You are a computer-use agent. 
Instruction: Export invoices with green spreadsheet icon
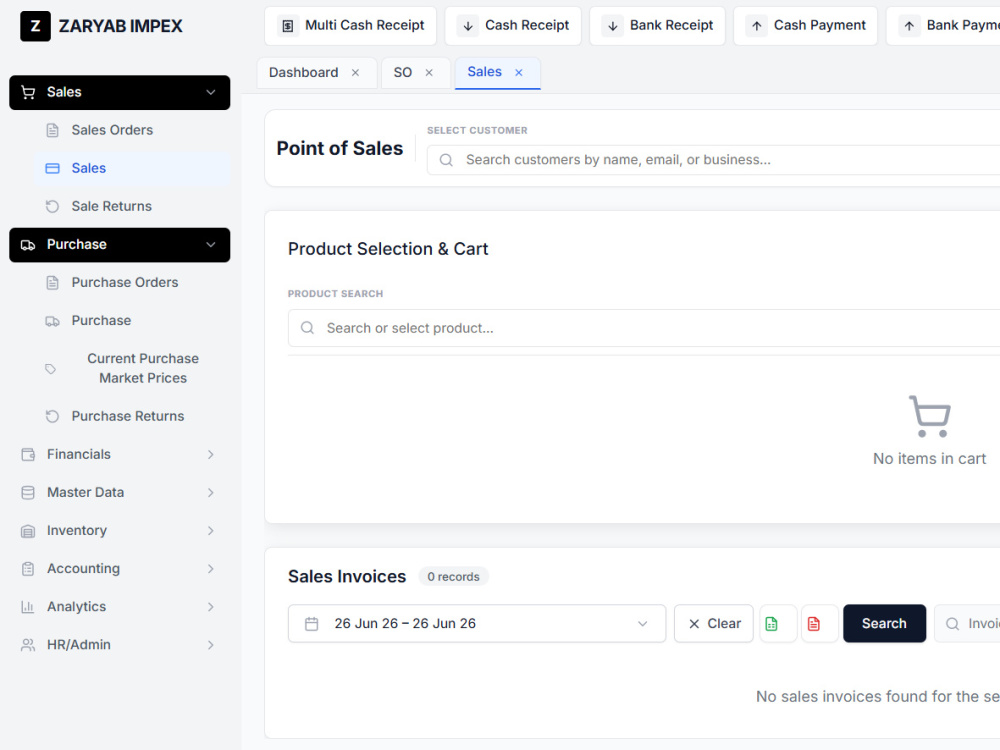pyautogui.click(x=778, y=624)
